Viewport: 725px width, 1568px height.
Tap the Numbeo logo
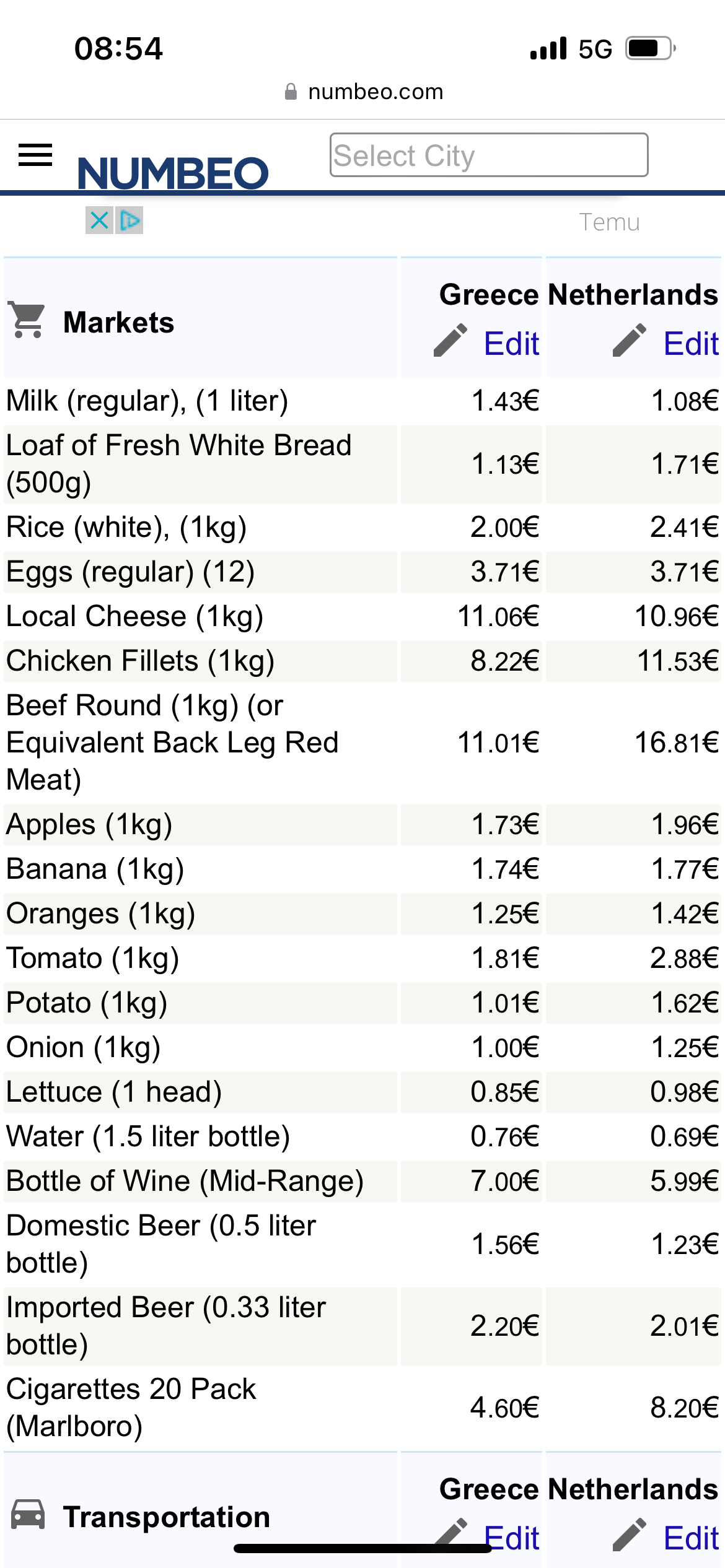point(173,173)
